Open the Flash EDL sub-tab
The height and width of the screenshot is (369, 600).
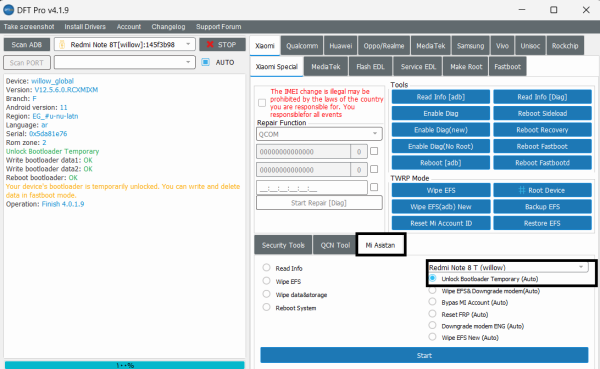click(x=370, y=67)
